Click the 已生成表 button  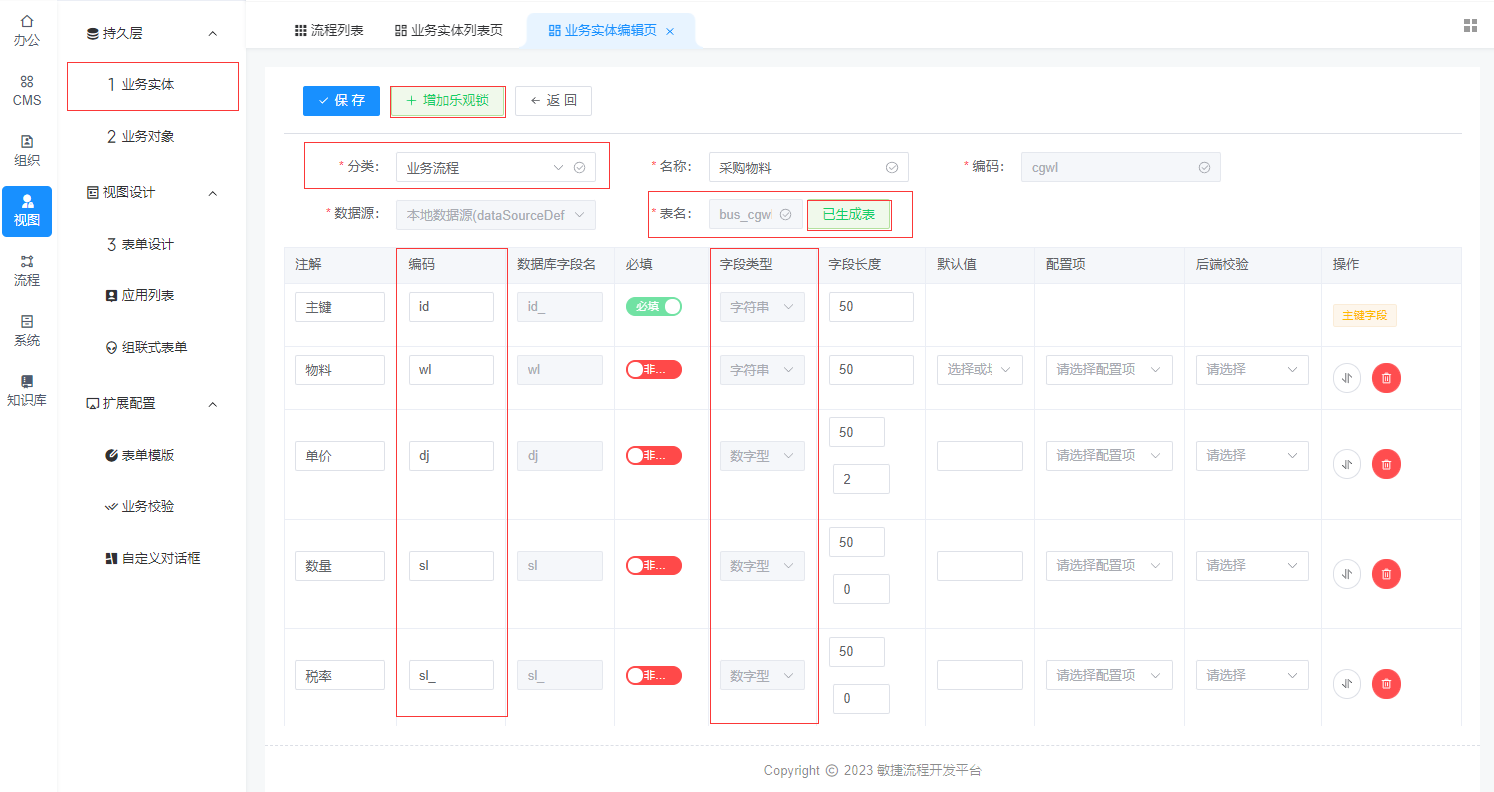[848, 215]
